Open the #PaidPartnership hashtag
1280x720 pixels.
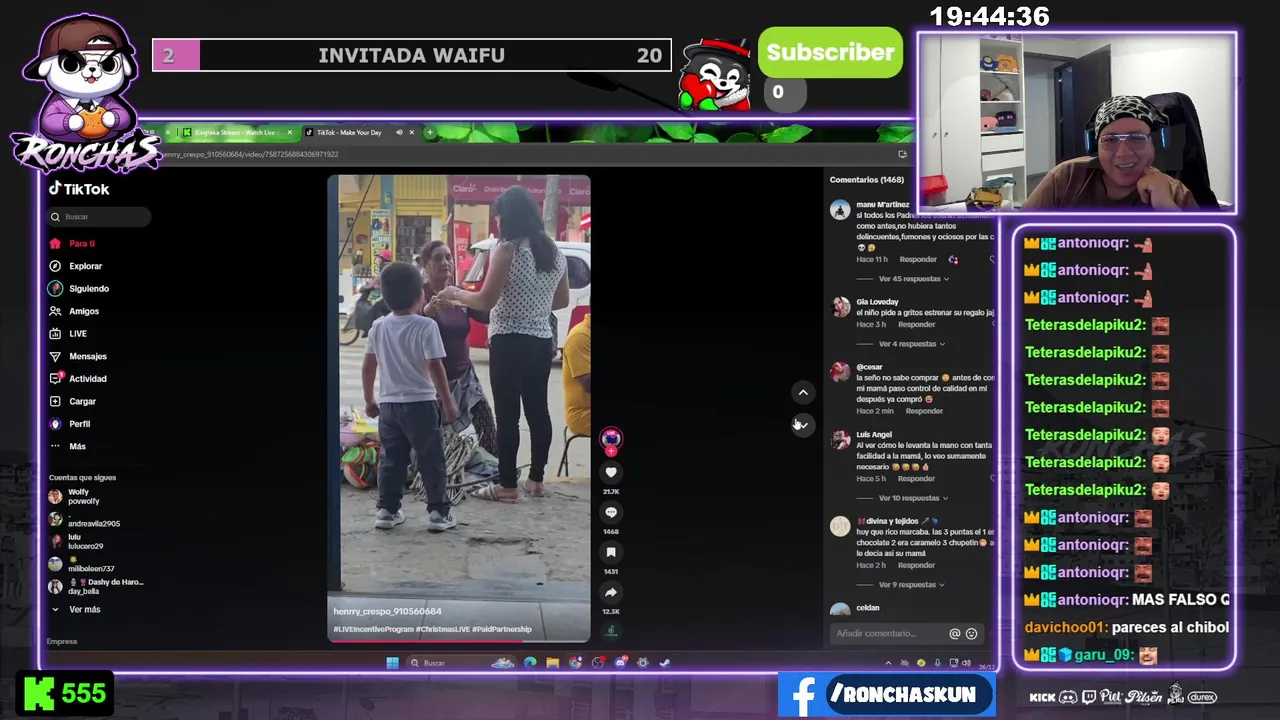pyautogui.click(x=501, y=629)
